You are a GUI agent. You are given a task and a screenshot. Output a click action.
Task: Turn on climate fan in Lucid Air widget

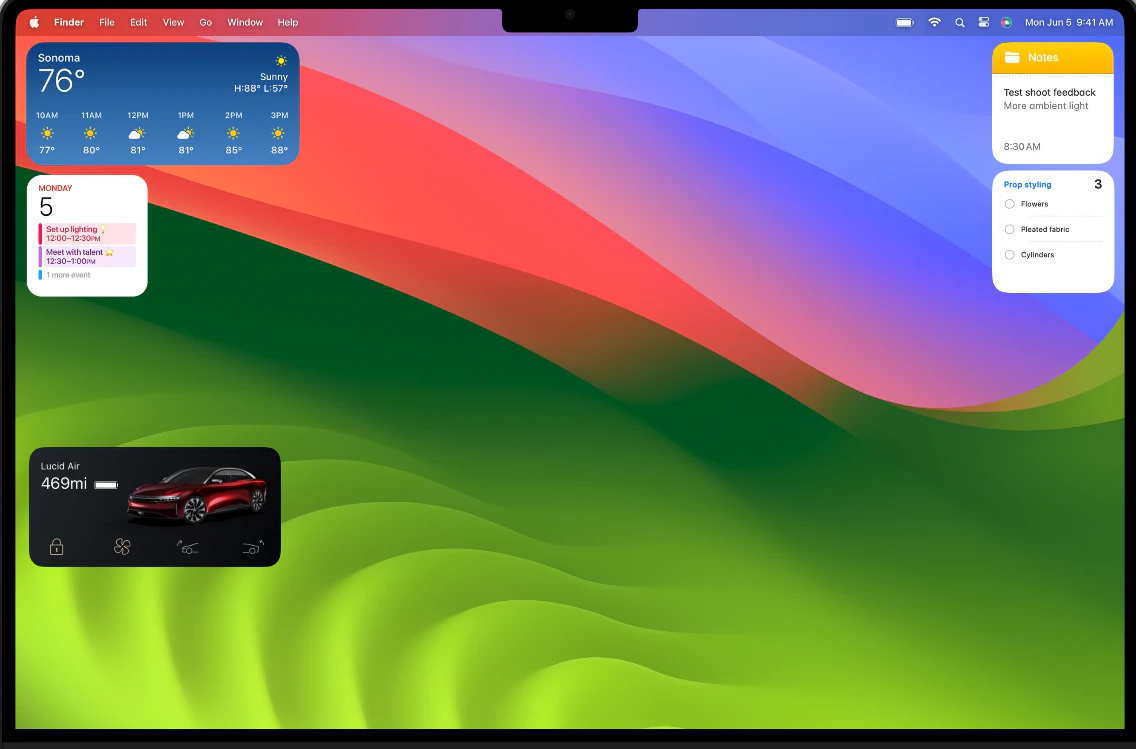(x=122, y=547)
